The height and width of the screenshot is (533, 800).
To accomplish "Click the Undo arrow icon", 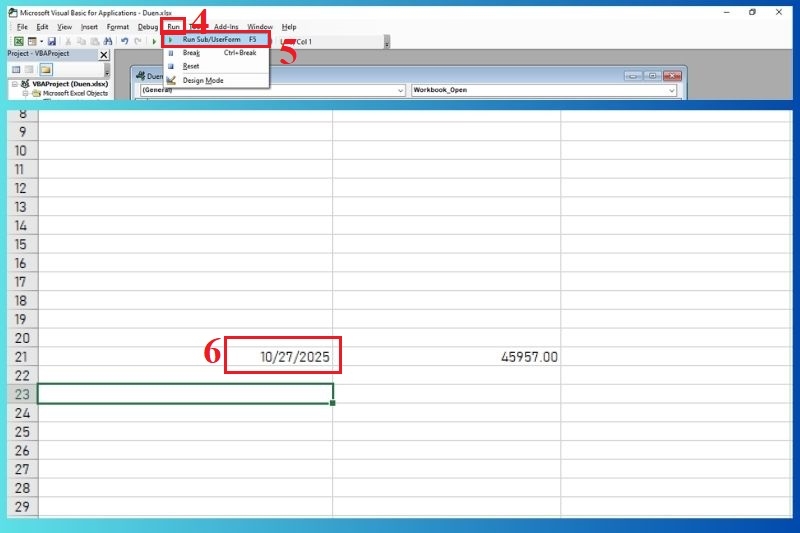I will click(124, 41).
